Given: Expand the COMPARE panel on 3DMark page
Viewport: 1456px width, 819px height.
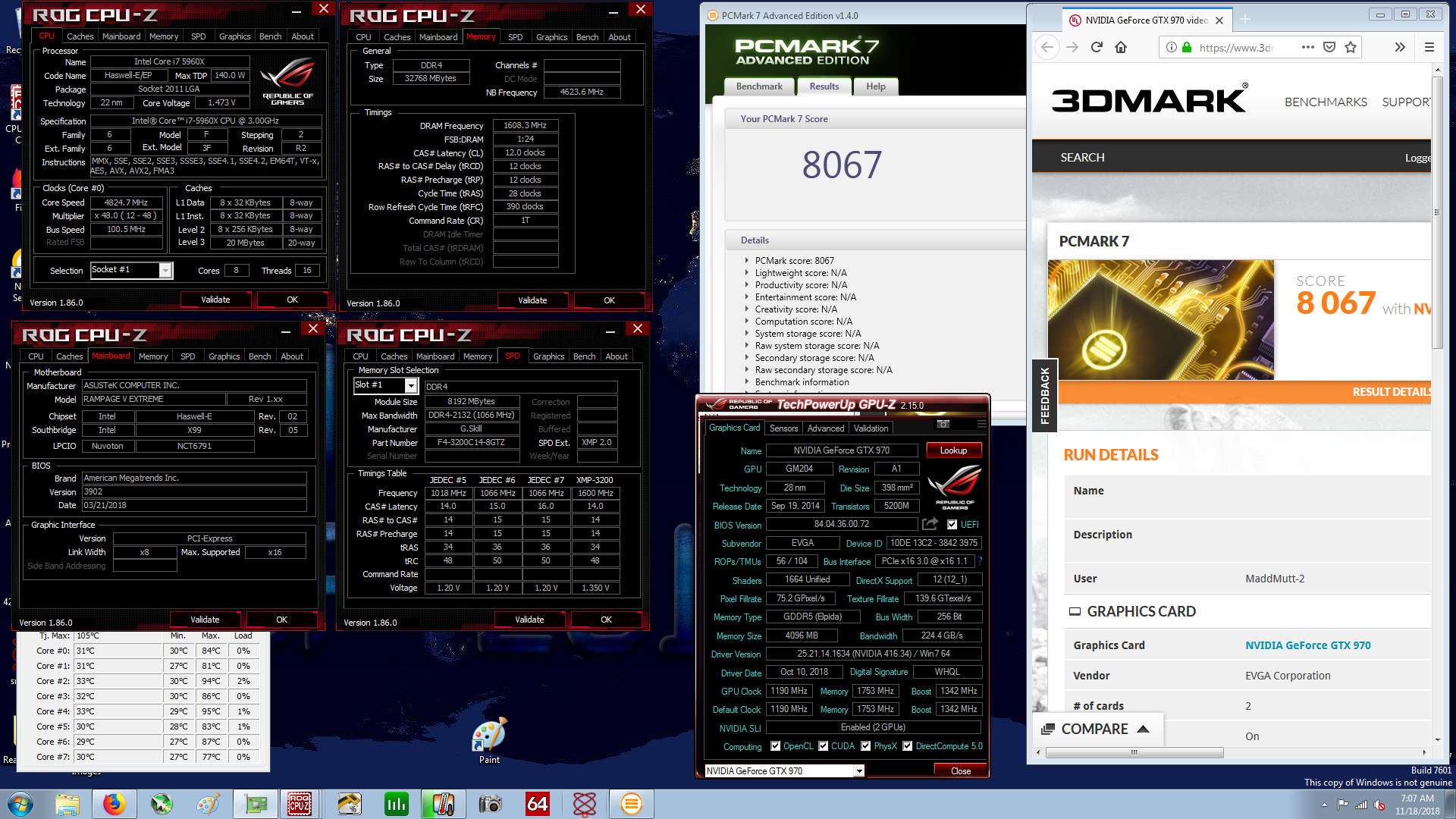Looking at the screenshot, I should point(1096,729).
